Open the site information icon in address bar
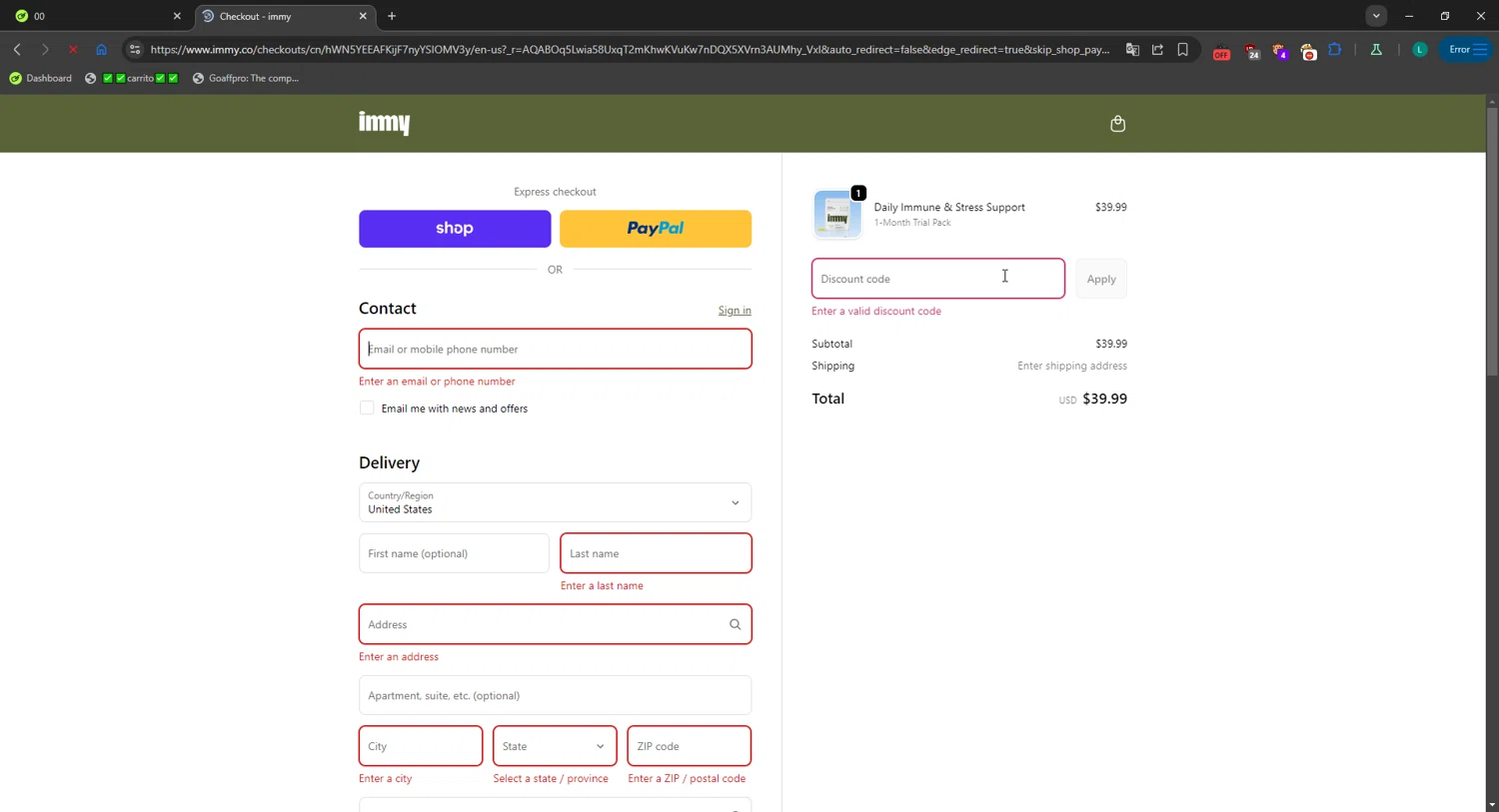 [135, 49]
